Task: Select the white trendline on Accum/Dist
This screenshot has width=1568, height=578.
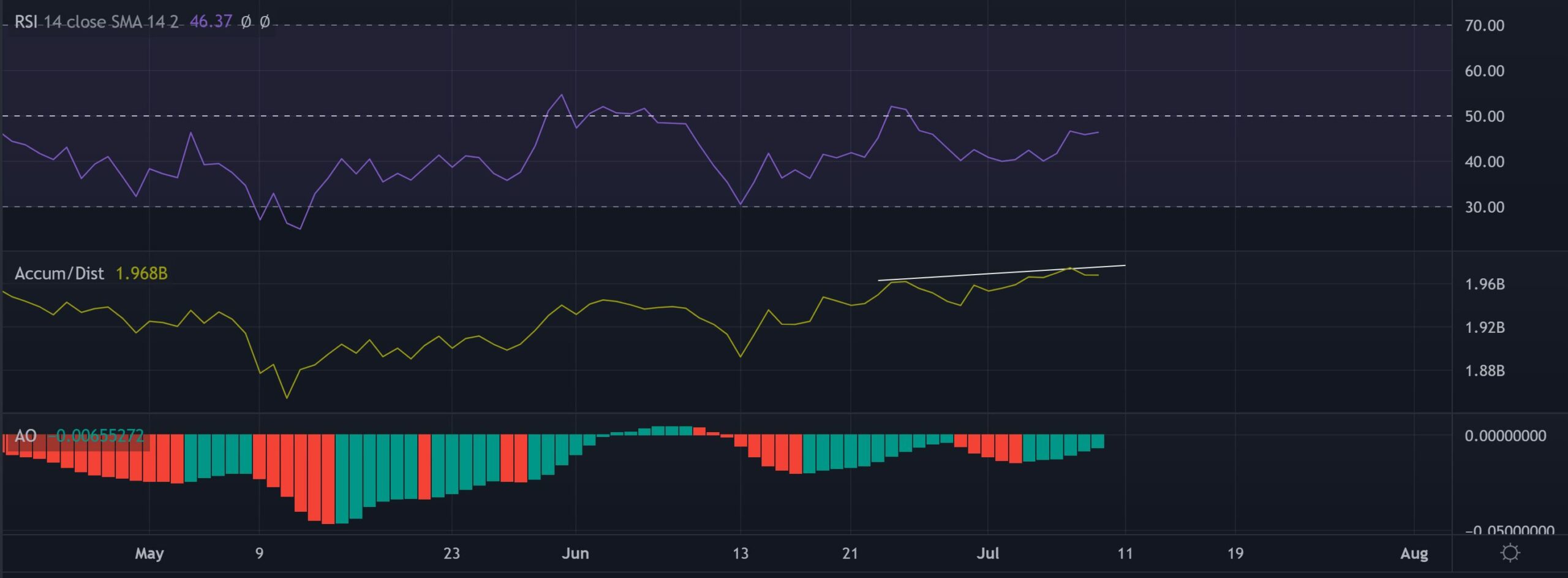Action: point(1001,273)
